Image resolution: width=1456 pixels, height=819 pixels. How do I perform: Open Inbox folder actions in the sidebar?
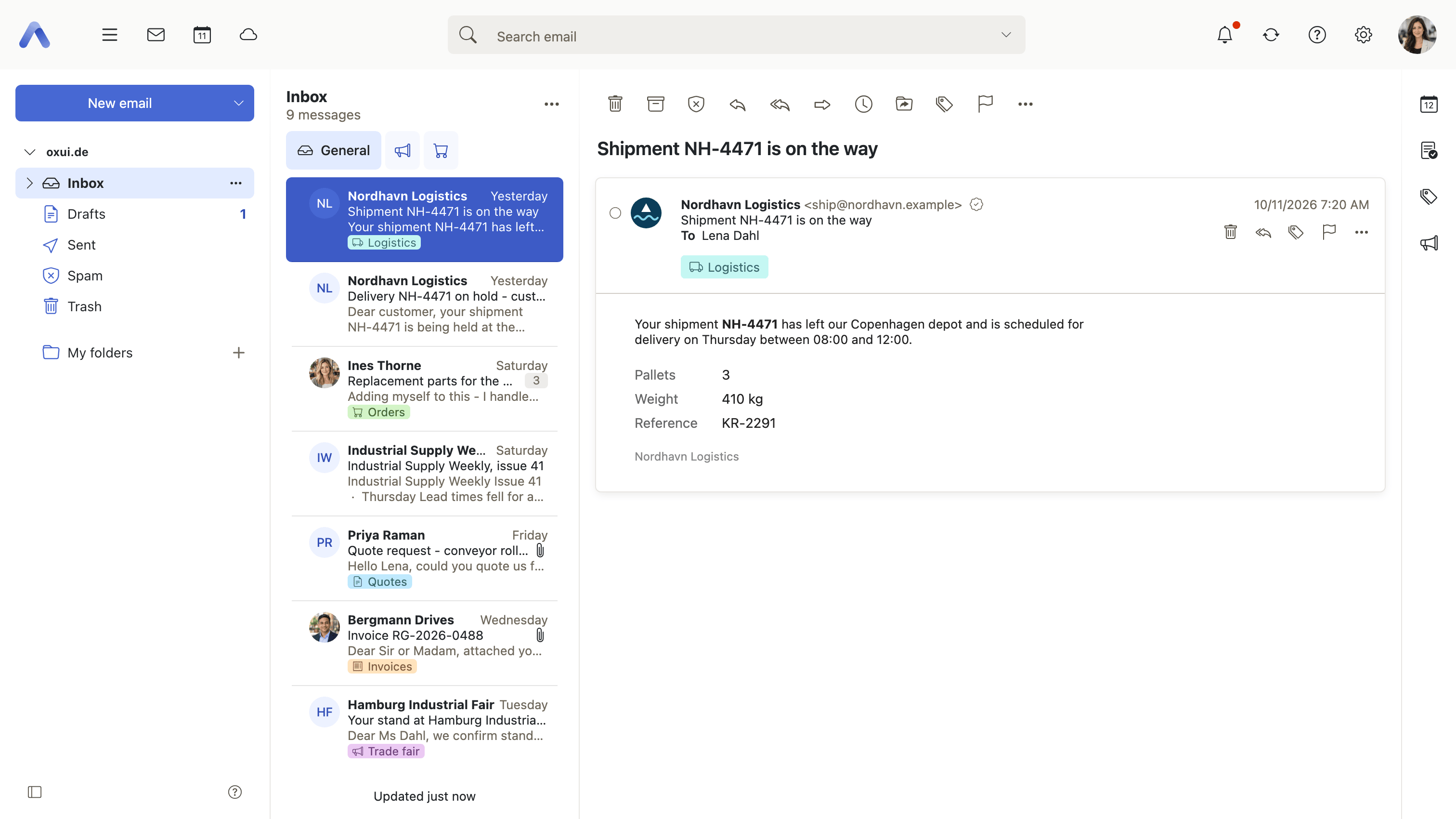236,183
